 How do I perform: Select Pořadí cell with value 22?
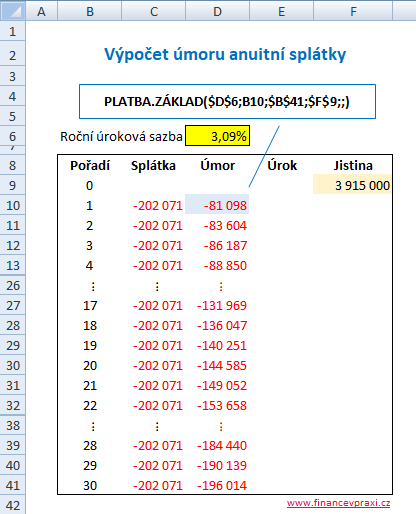(x=89, y=405)
